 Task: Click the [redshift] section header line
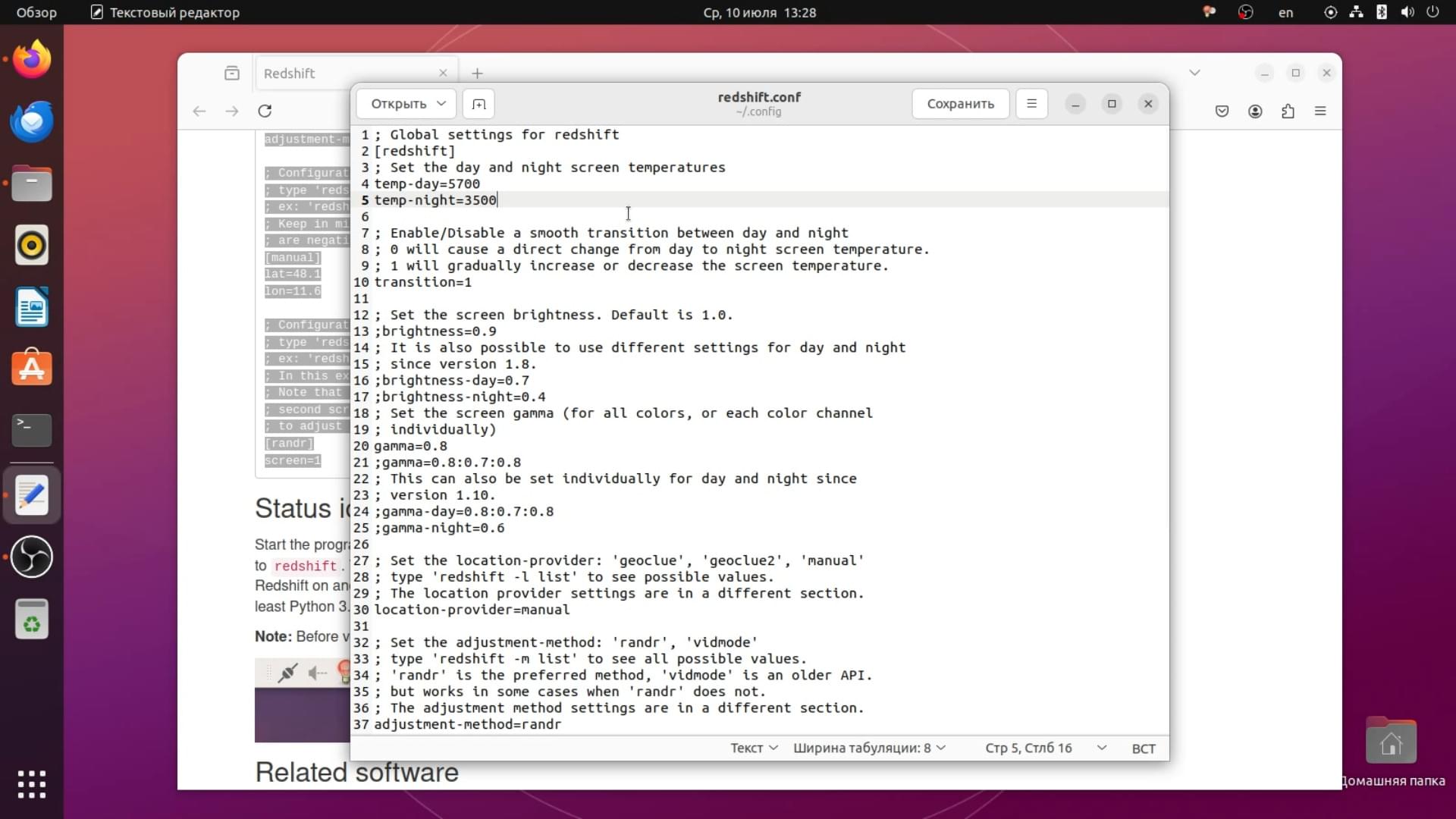[415, 151]
